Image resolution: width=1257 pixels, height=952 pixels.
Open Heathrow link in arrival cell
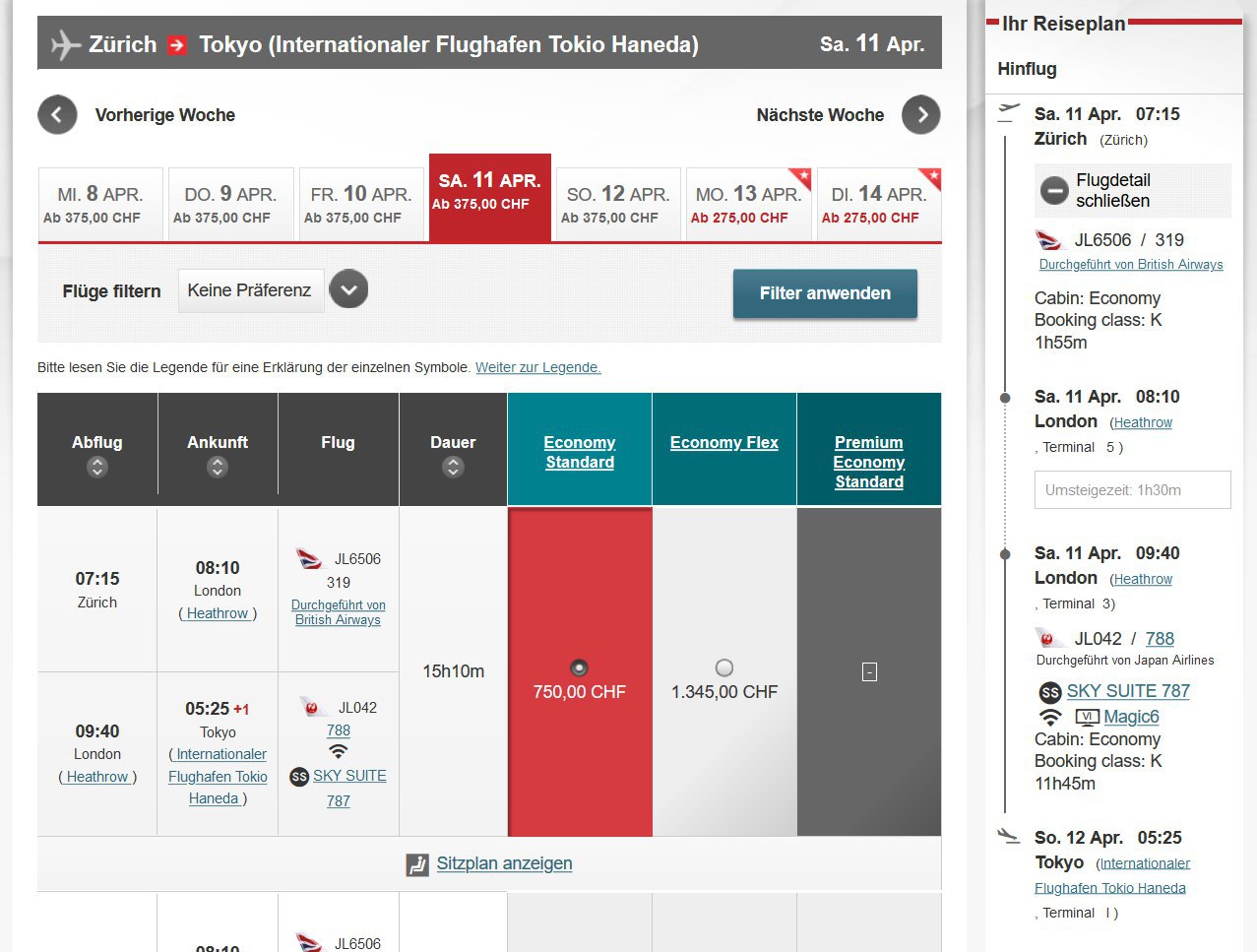[218, 613]
